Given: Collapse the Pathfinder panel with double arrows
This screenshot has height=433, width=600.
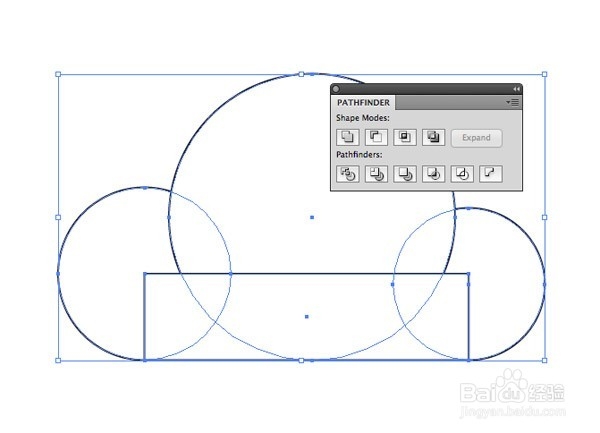Looking at the screenshot, I should point(516,89).
